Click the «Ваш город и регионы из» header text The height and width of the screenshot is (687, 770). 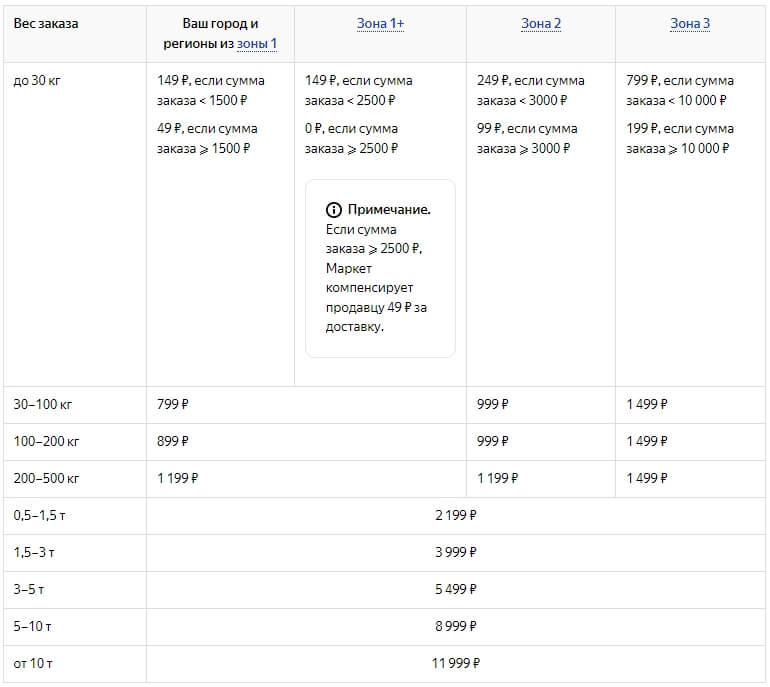210,33
